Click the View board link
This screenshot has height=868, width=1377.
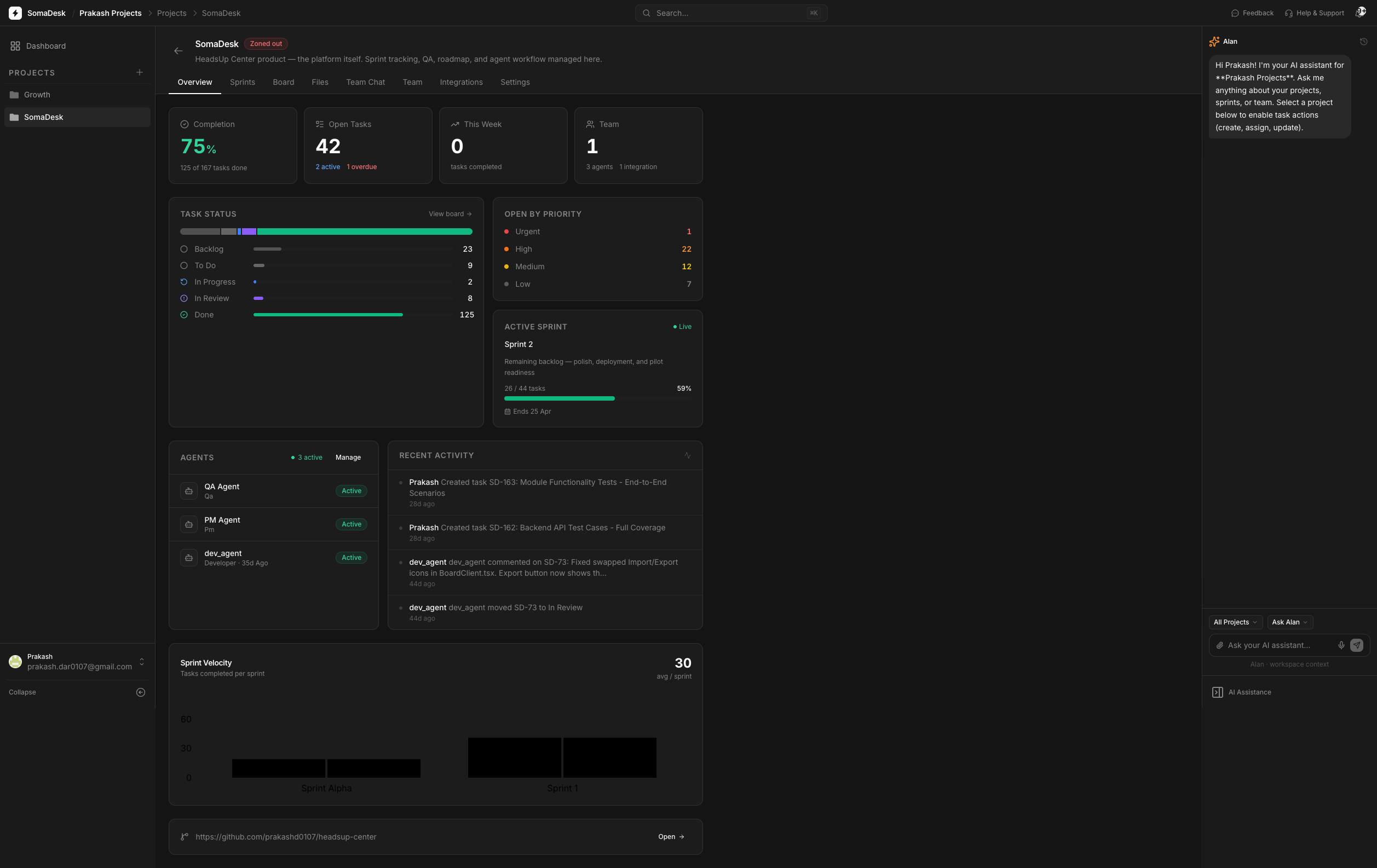click(x=450, y=213)
